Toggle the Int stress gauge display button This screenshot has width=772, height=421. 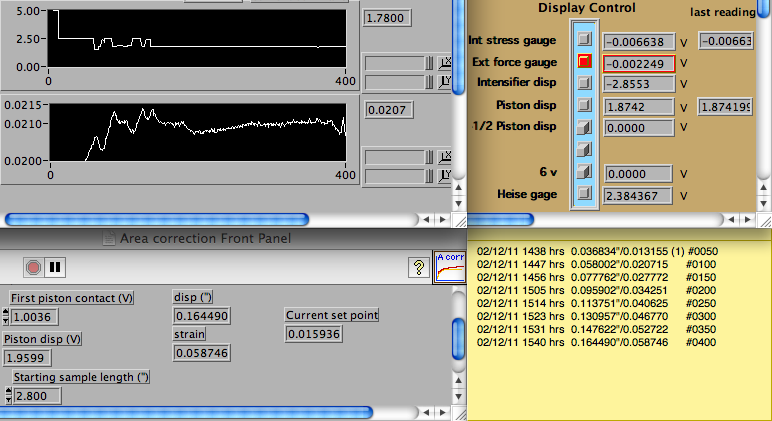pos(584,40)
